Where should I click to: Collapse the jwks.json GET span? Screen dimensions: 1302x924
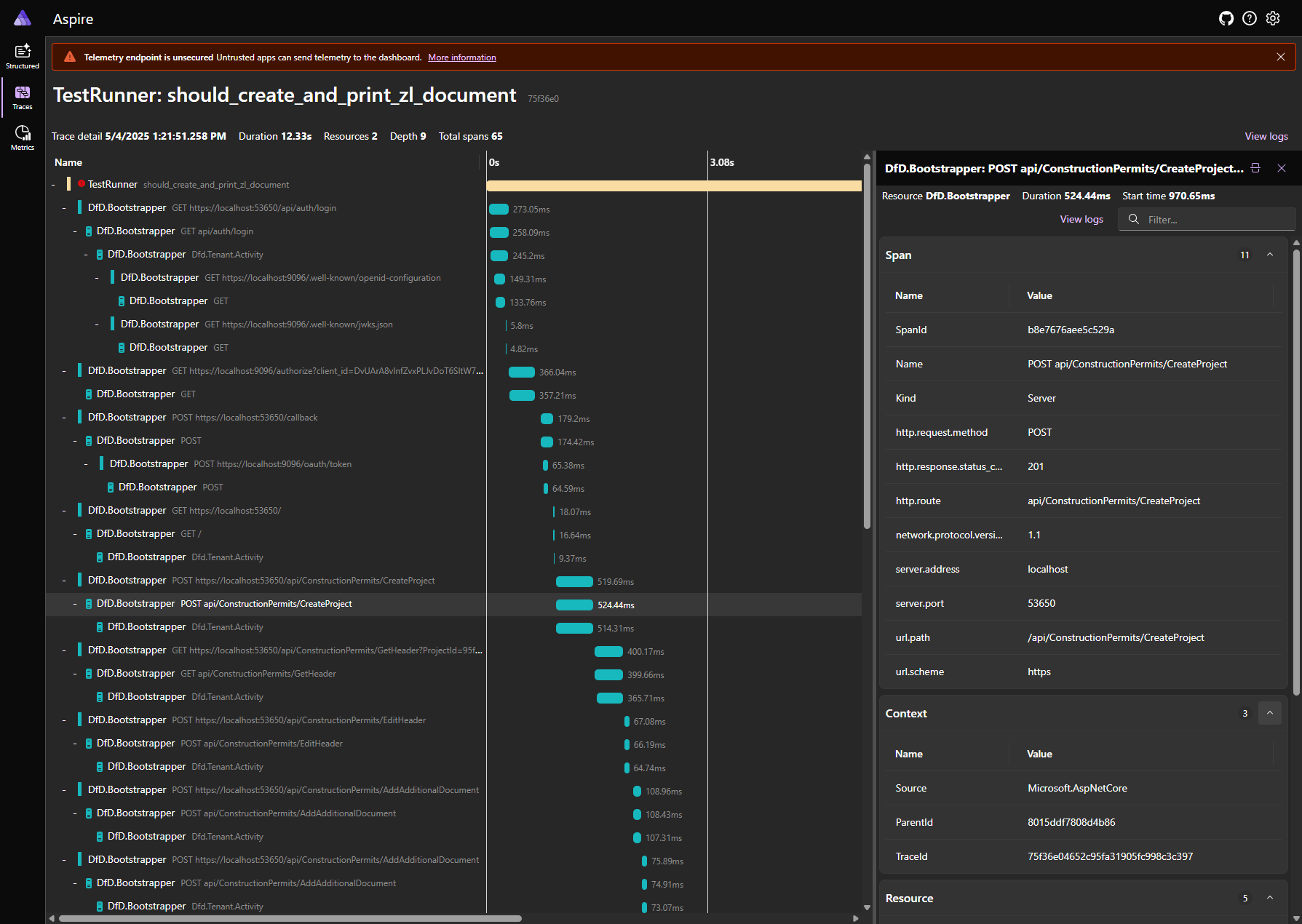[97, 324]
